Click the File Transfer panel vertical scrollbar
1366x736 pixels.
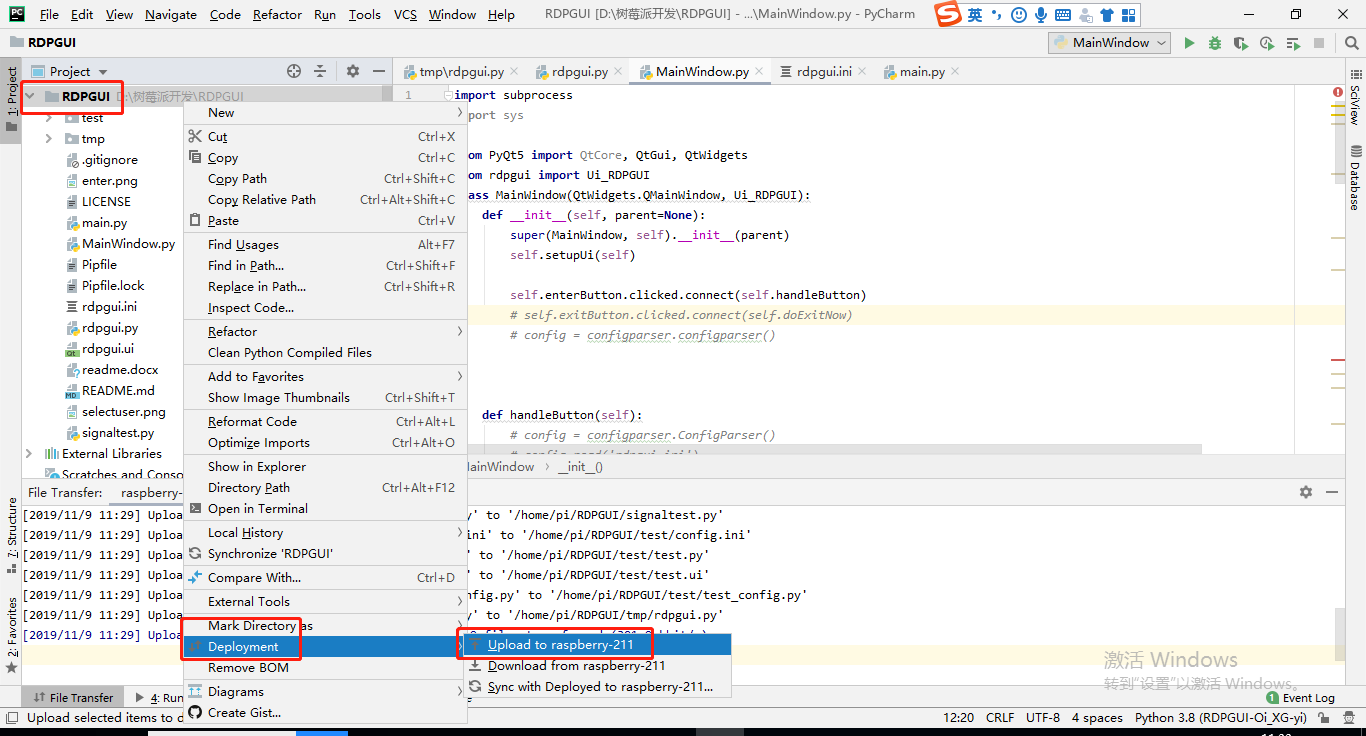1339,632
